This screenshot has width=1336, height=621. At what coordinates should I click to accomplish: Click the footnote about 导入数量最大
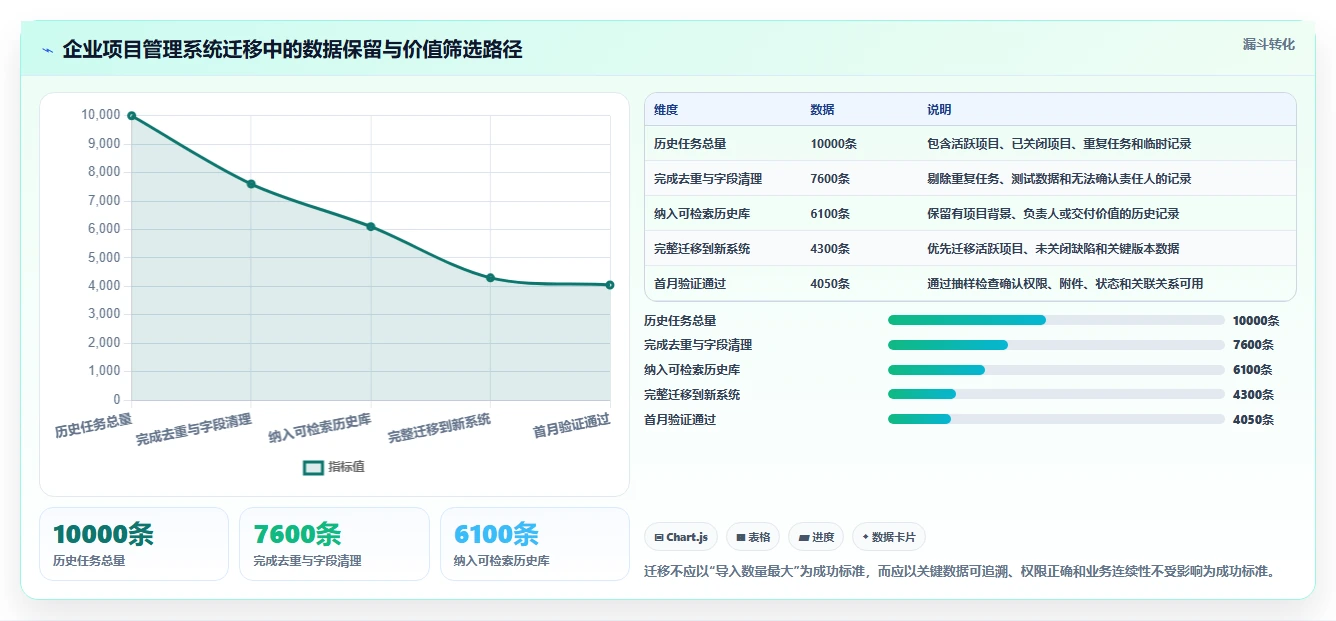click(x=960, y=572)
